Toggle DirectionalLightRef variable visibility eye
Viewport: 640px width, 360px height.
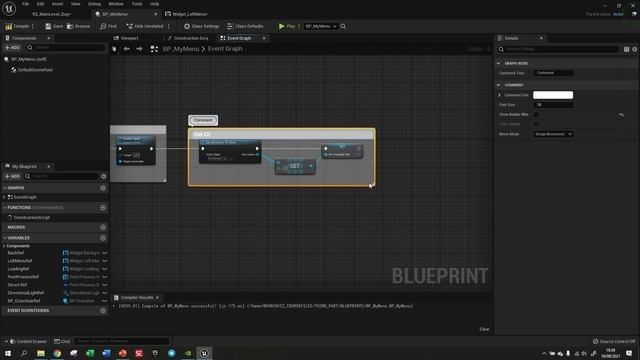105,293
